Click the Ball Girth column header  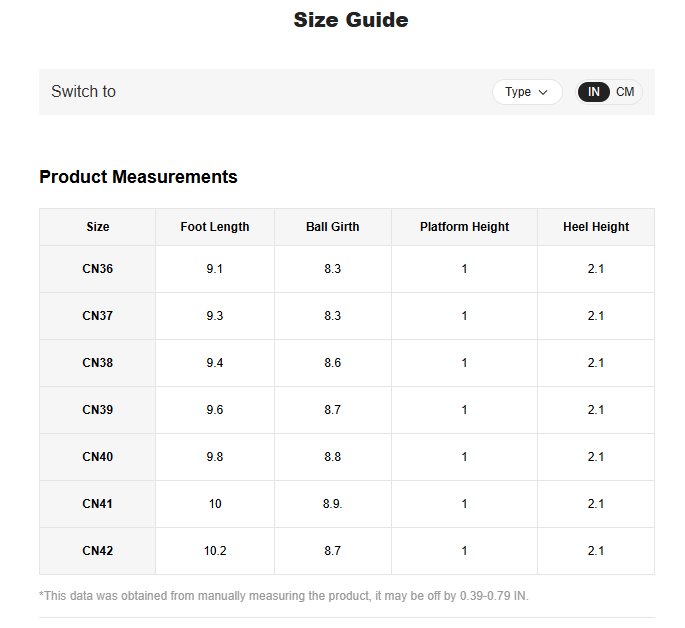click(x=332, y=227)
